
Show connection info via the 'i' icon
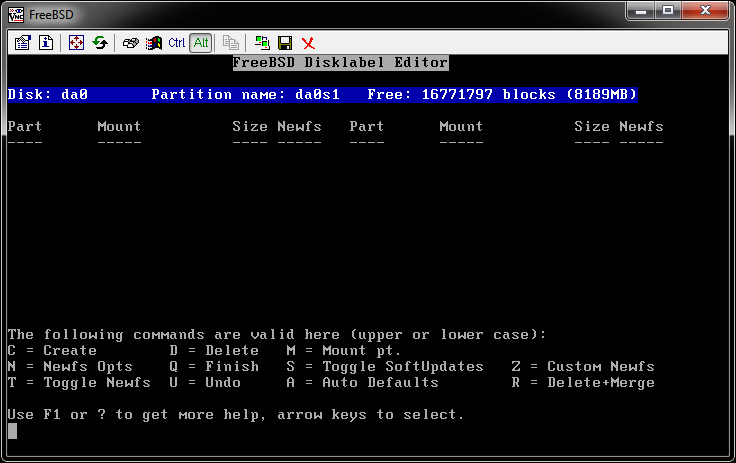click(x=46, y=43)
